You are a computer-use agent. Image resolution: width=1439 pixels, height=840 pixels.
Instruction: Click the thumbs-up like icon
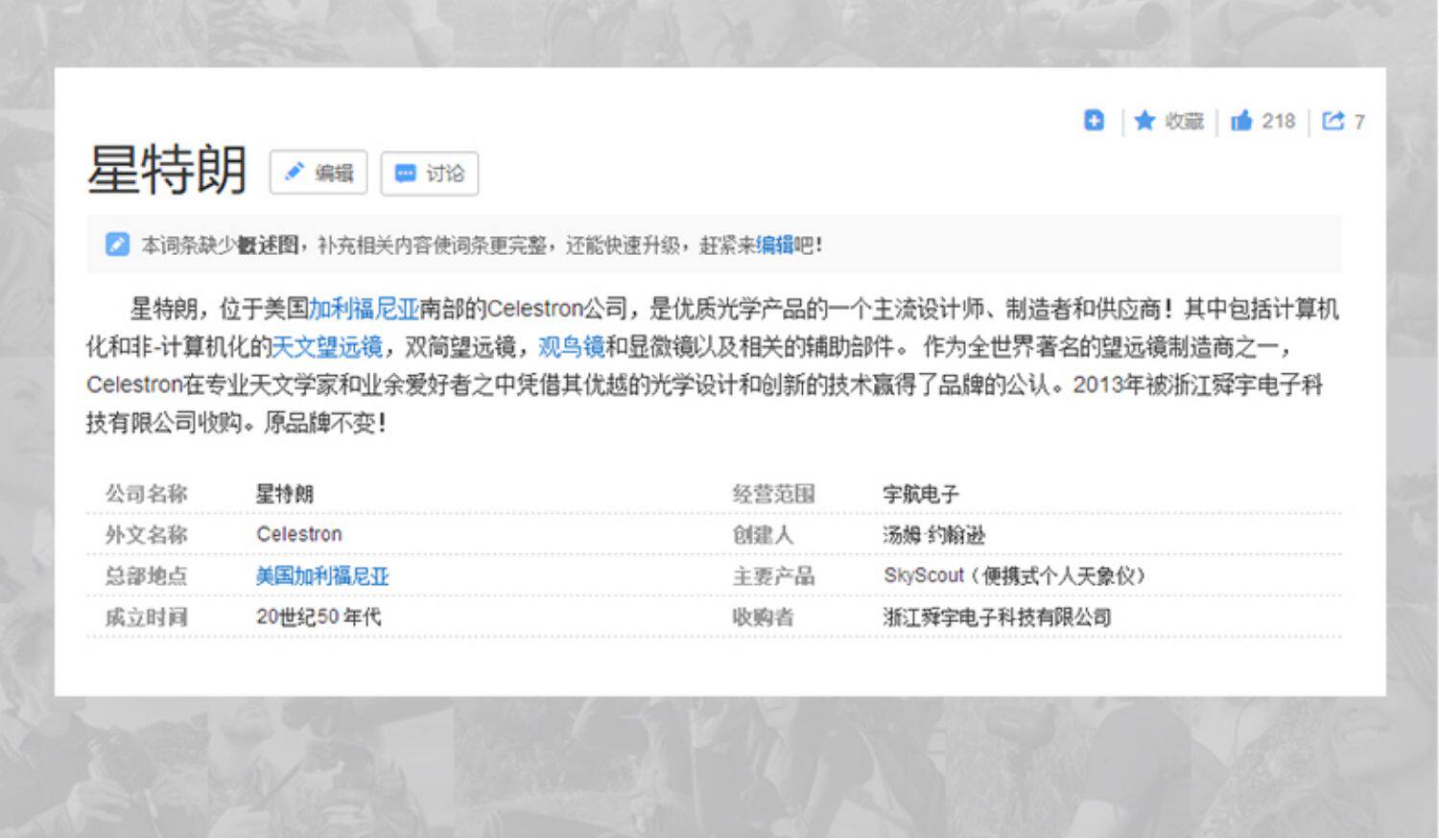click(x=1241, y=121)
